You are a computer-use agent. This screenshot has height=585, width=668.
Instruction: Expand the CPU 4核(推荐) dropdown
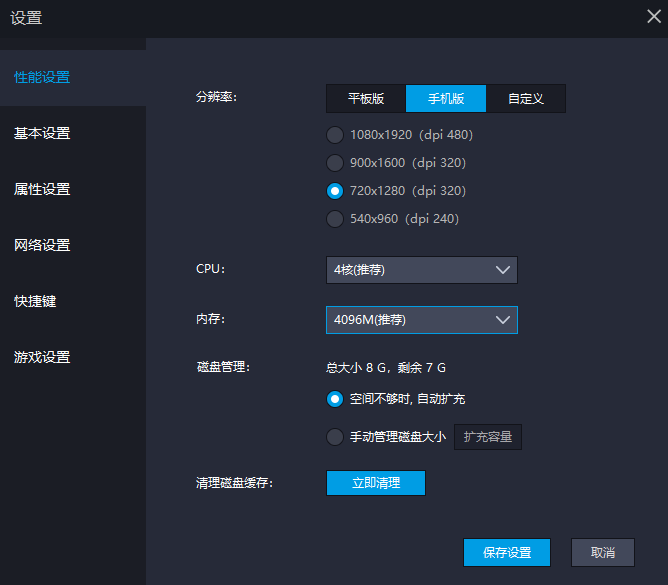point(421,270)
